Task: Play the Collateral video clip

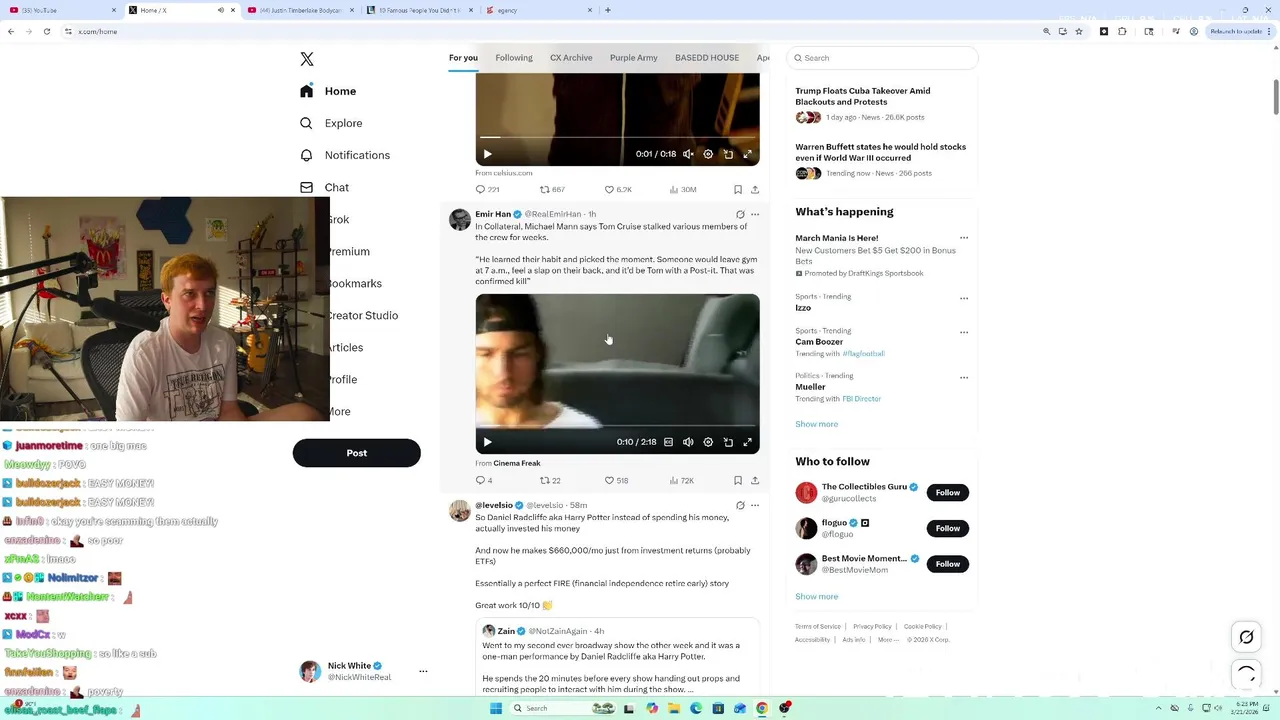Action: coord(487,442)
